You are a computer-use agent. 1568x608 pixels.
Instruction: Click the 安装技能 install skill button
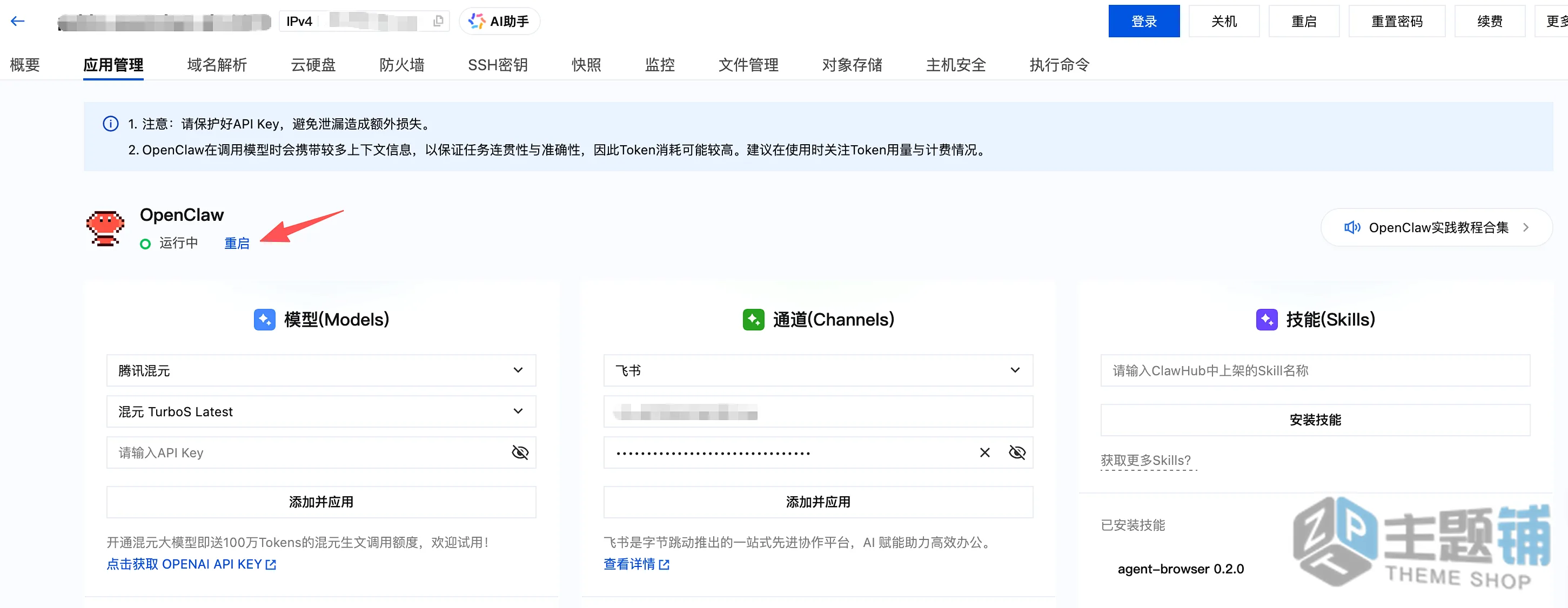[x=1315, y=420]
